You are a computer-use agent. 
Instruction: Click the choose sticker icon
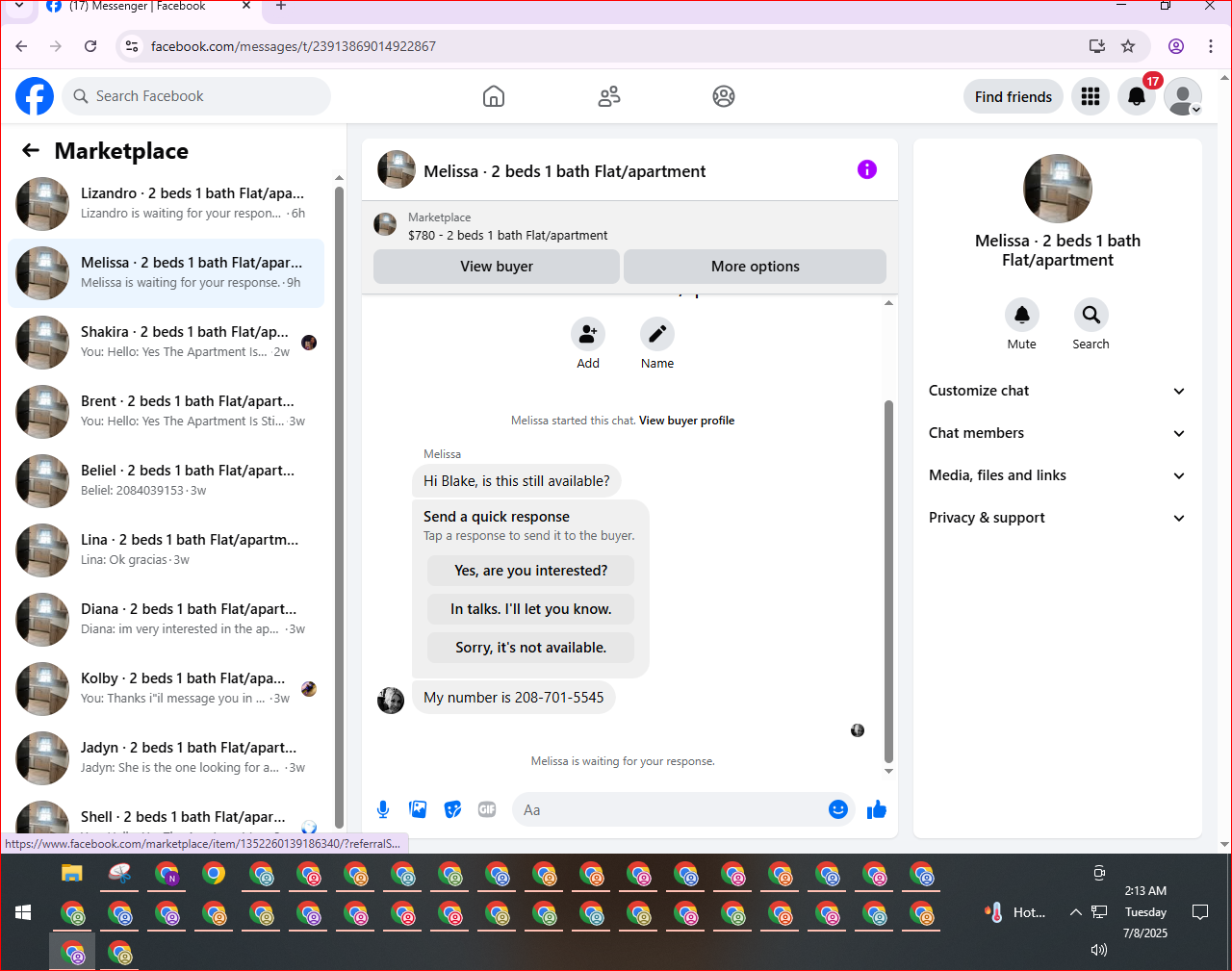452,809
